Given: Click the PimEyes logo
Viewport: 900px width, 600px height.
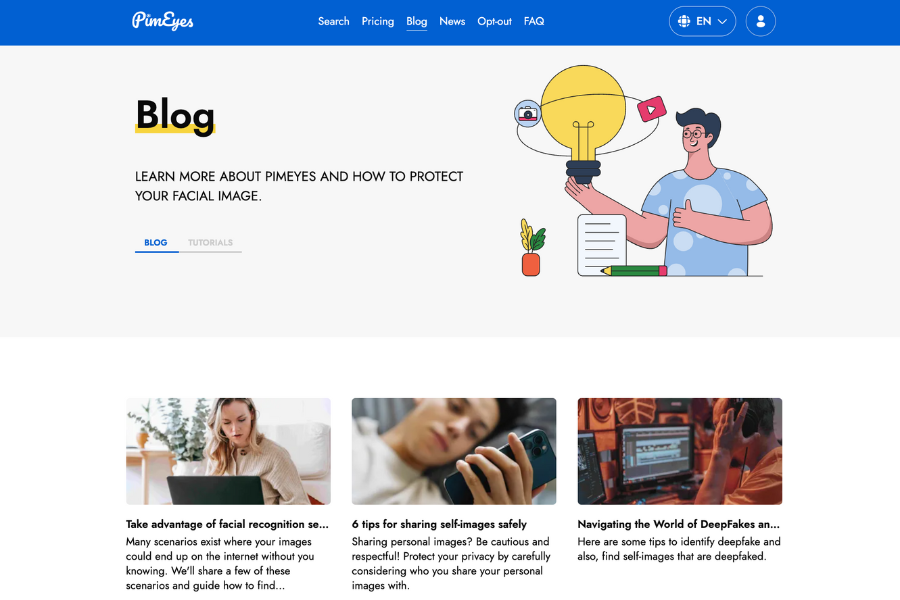Looking at the screenshot, I should 162,21.
